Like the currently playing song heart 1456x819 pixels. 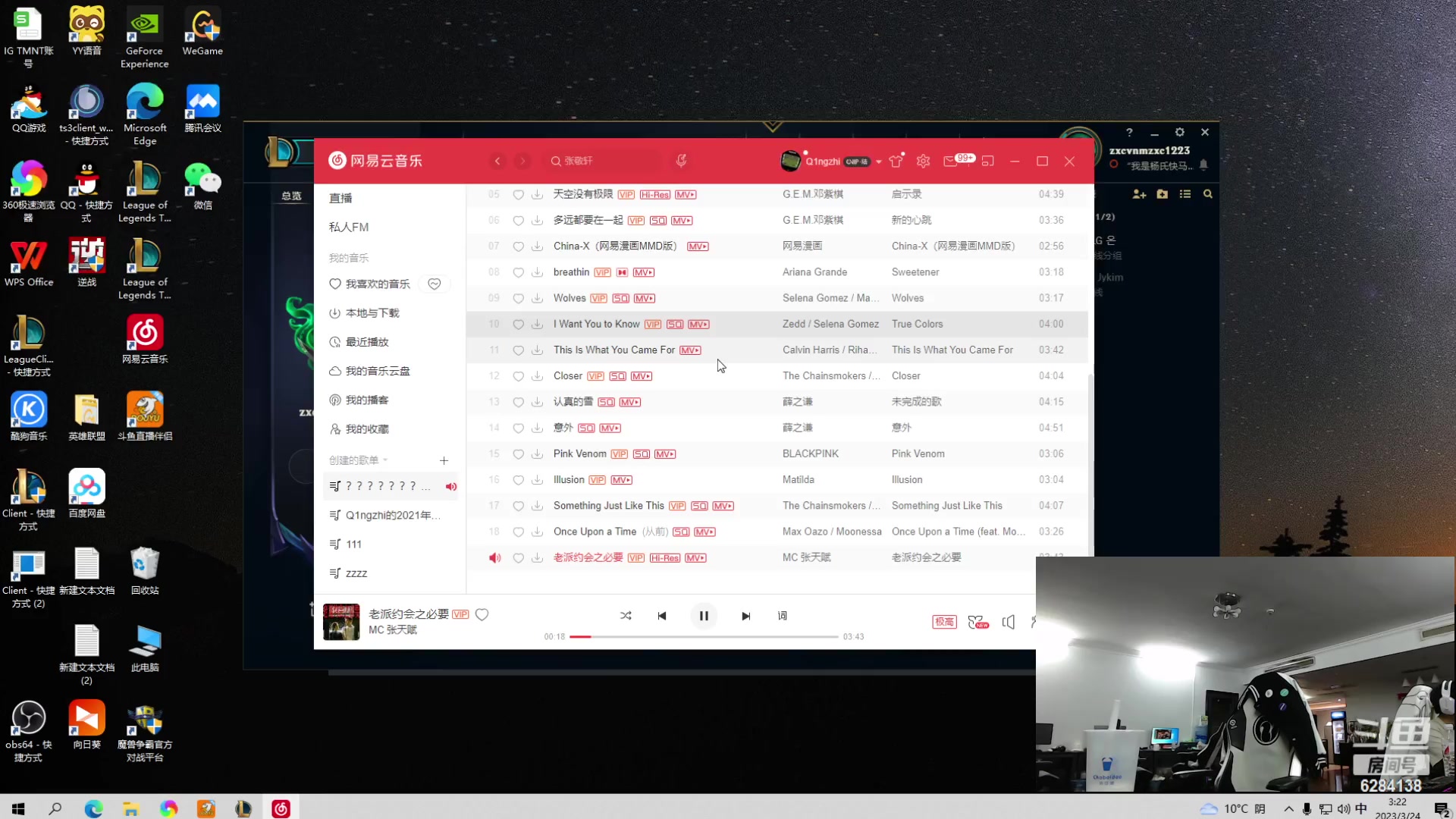tap(482, 614)
